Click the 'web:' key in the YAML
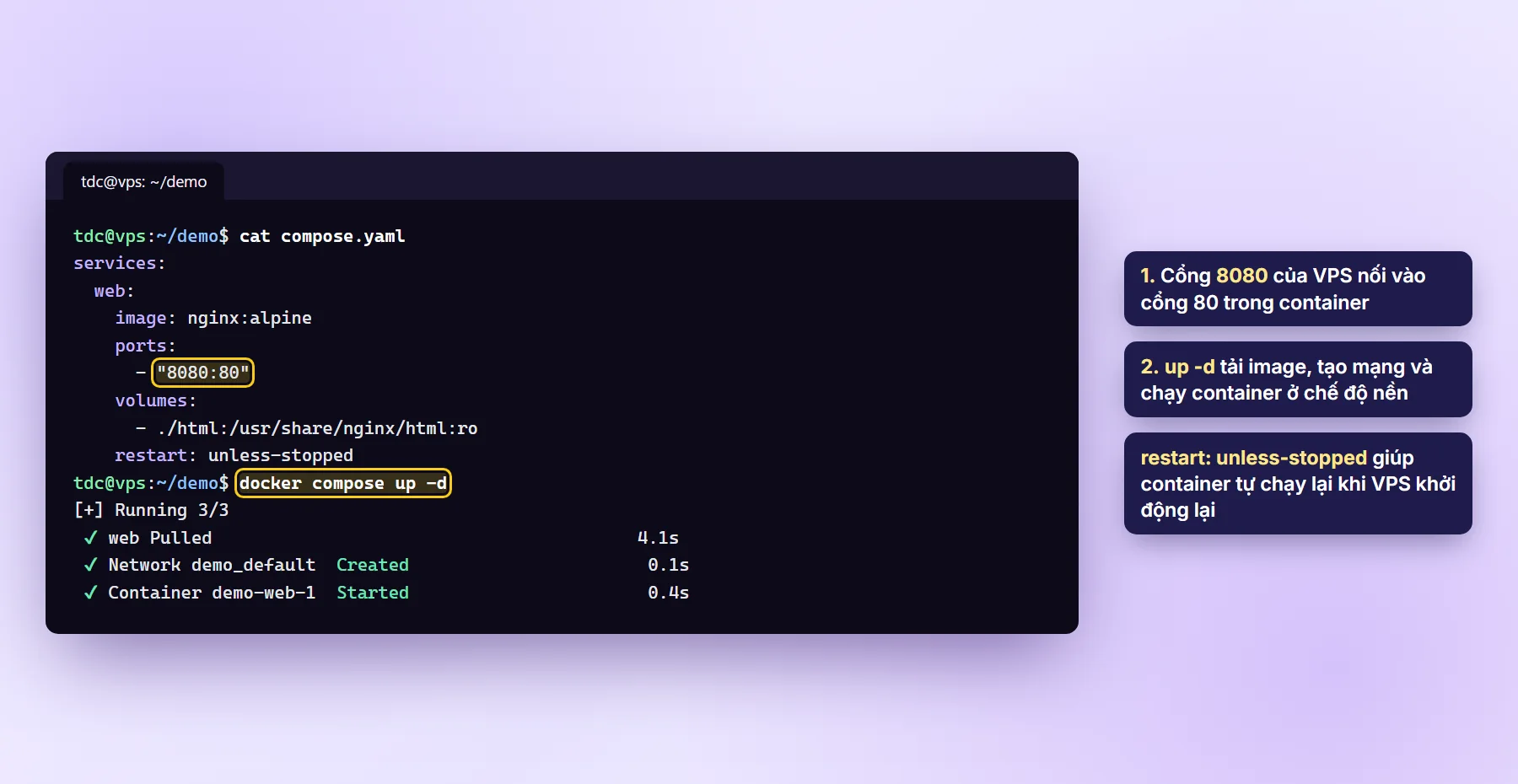This screenshot has width=1518, height=784. point(114,291)
